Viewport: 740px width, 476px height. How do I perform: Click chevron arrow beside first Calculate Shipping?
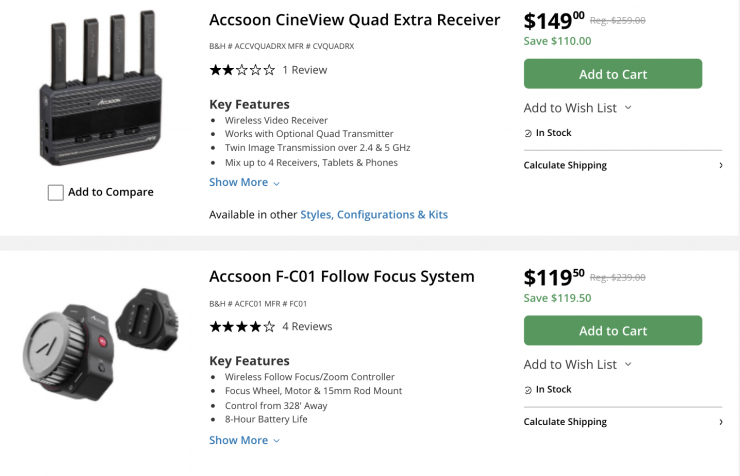point(721,165)
